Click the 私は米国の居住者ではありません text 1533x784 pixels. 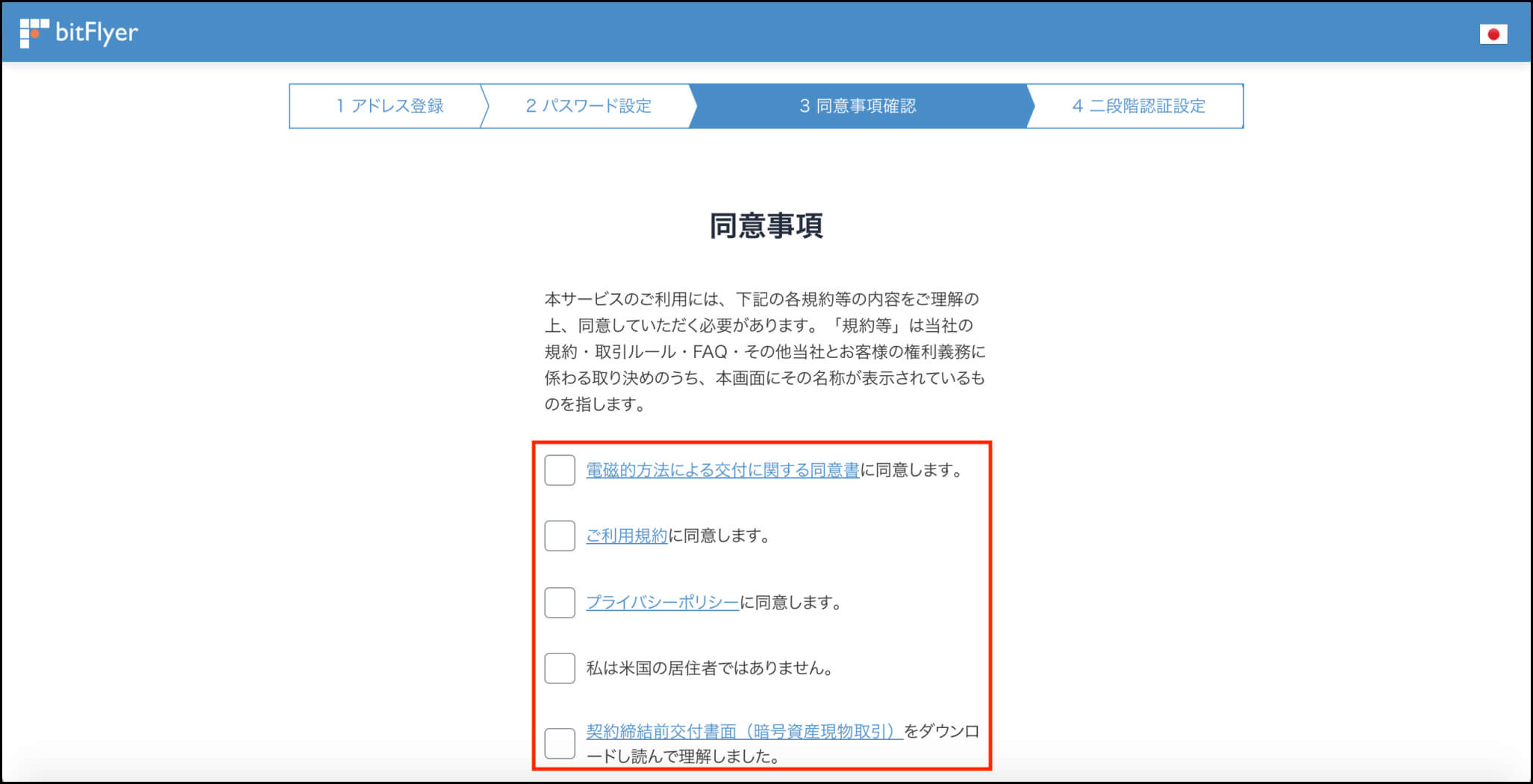[710, 668]
